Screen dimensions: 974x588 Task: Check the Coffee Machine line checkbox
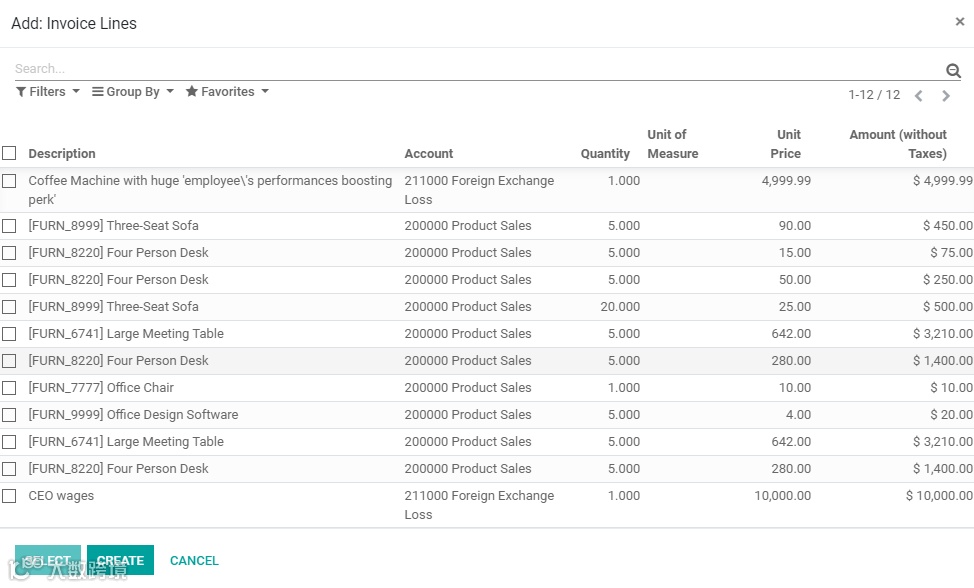point(9,181)
